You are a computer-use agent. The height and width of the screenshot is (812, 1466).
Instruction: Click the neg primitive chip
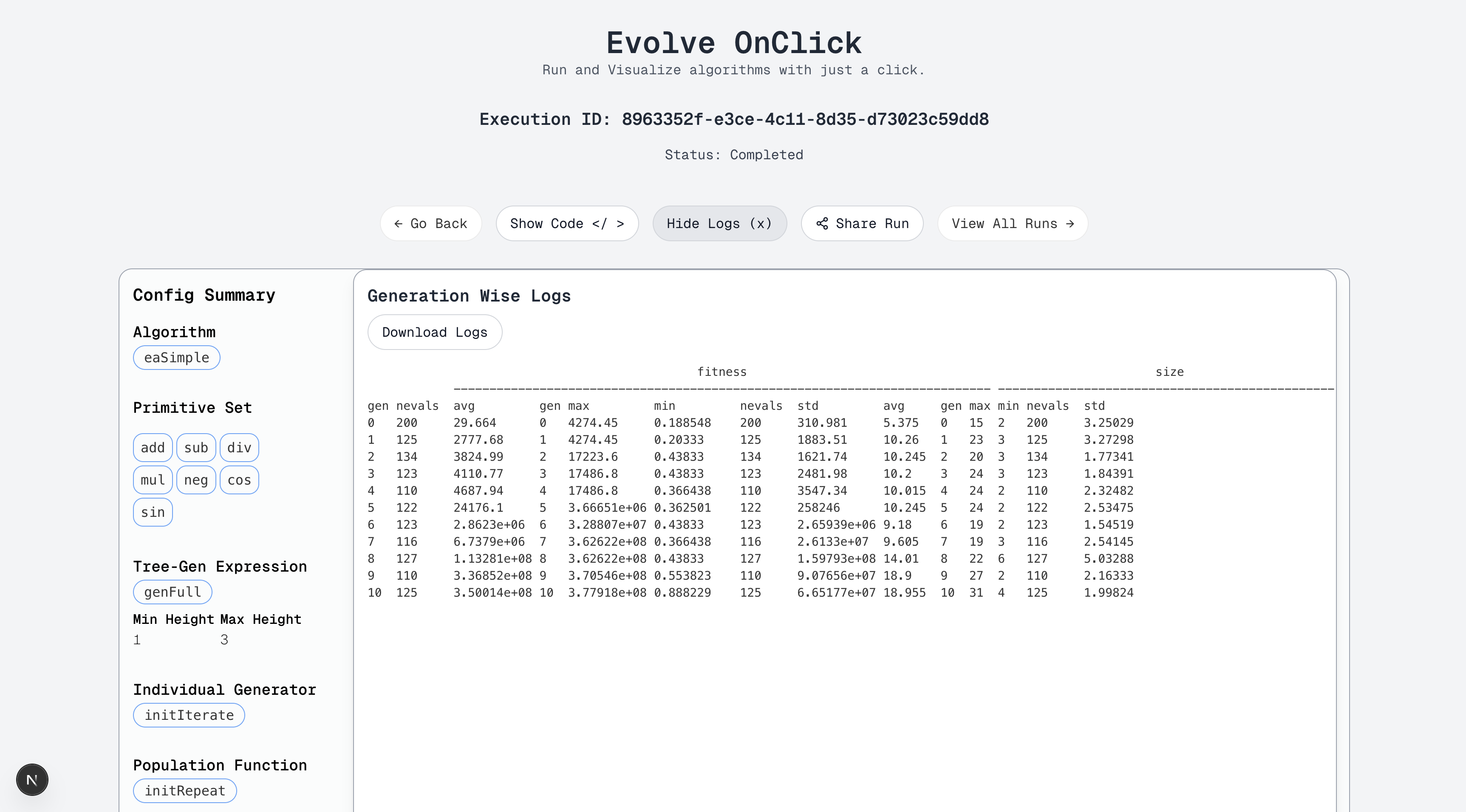coord(196,480)
